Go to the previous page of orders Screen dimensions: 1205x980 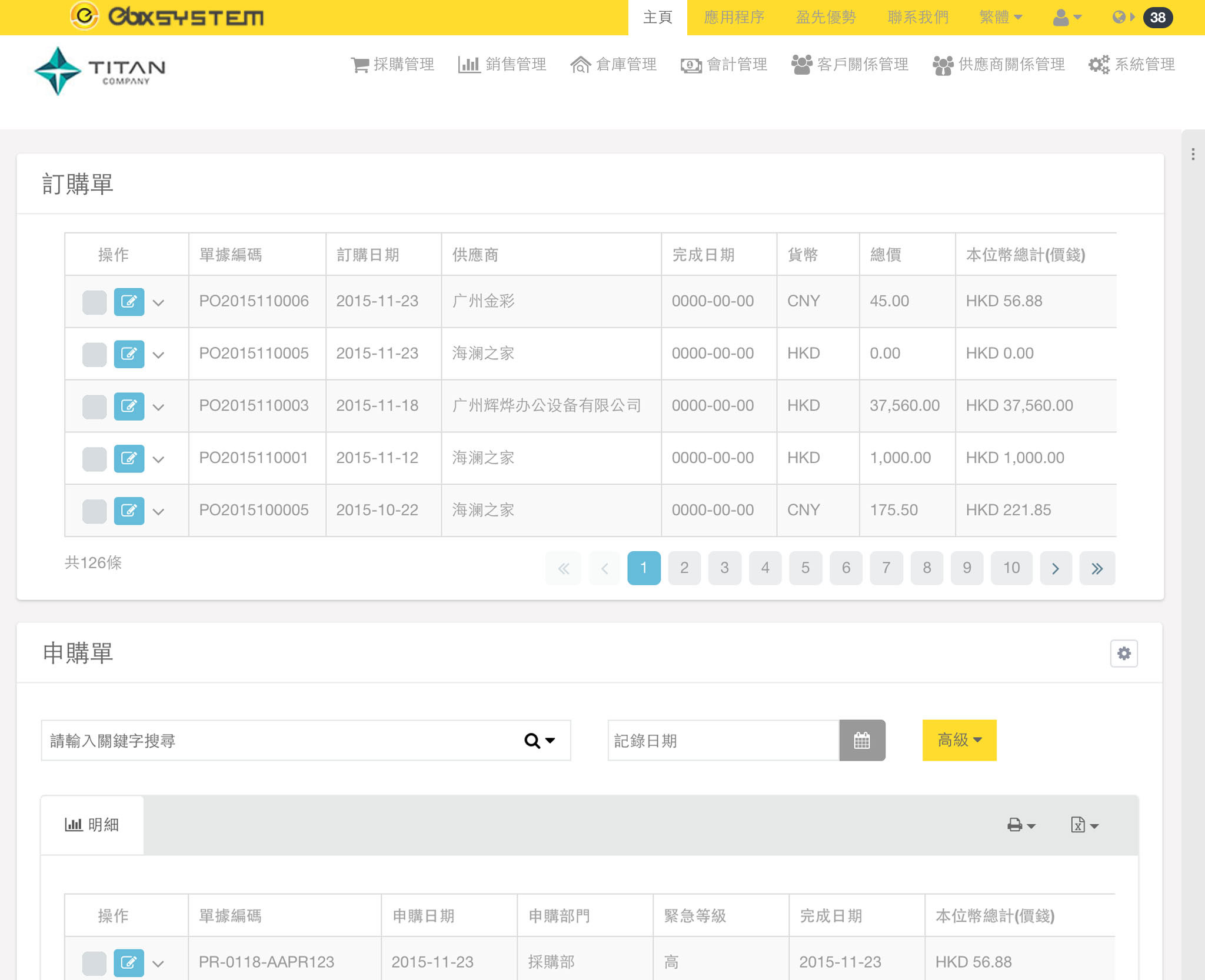coord(604,568)
